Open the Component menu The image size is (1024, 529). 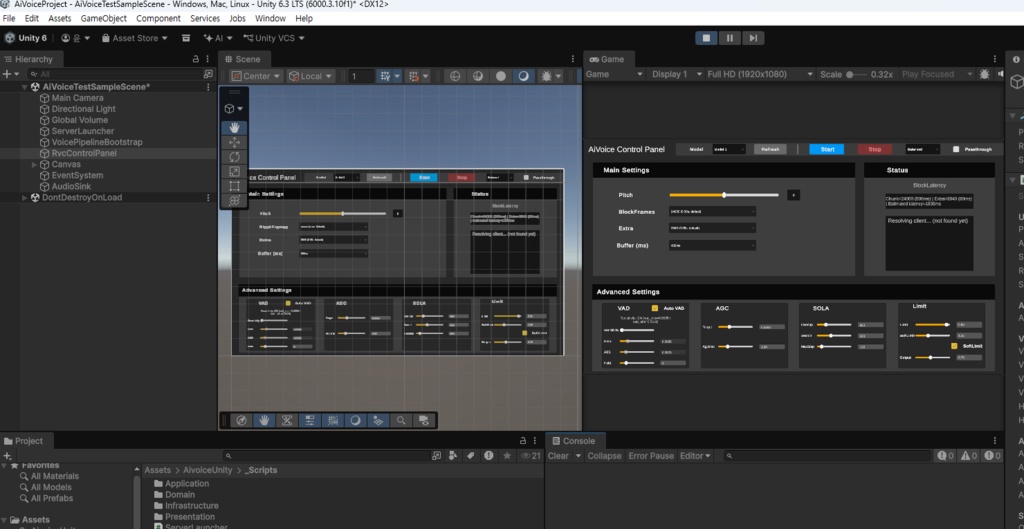pos(158,18)
